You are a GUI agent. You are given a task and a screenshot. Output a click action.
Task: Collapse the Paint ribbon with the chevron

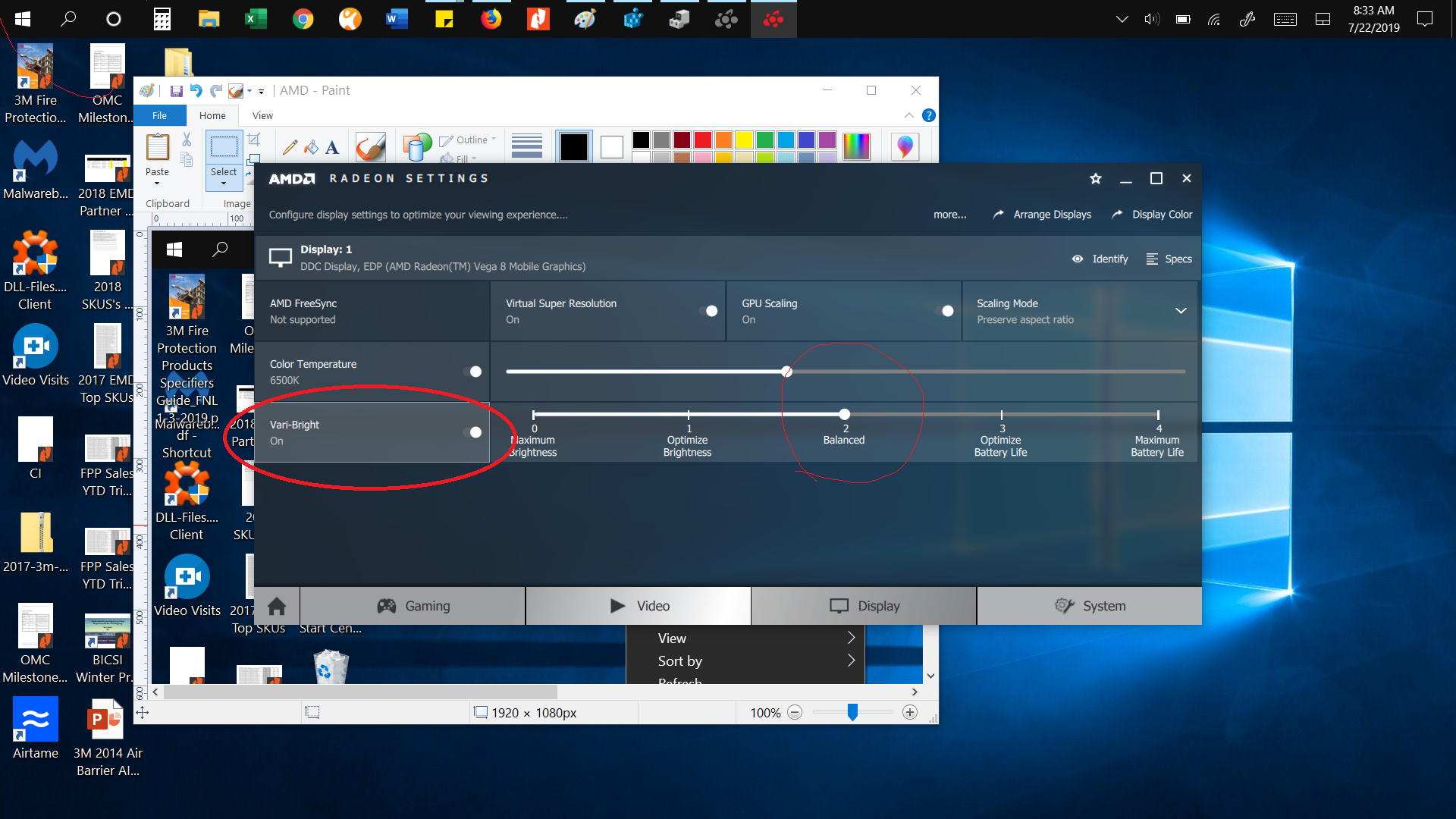[908, 115]
